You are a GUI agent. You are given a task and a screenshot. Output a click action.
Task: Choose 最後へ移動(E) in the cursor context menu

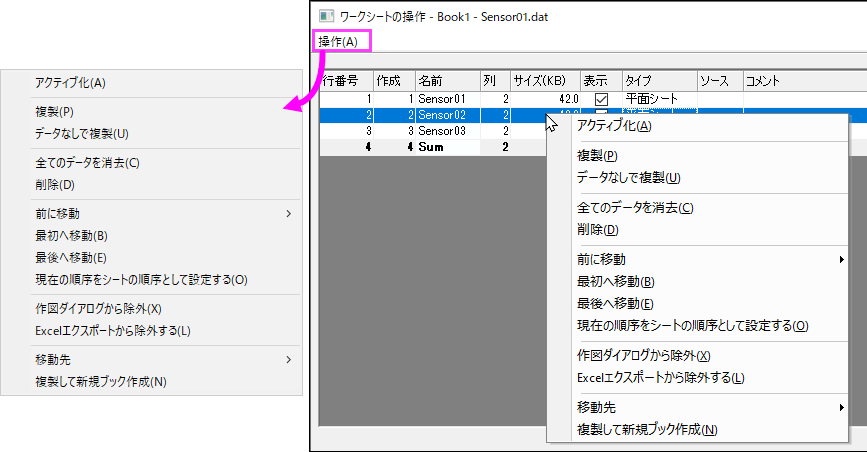tap(615, 304)
